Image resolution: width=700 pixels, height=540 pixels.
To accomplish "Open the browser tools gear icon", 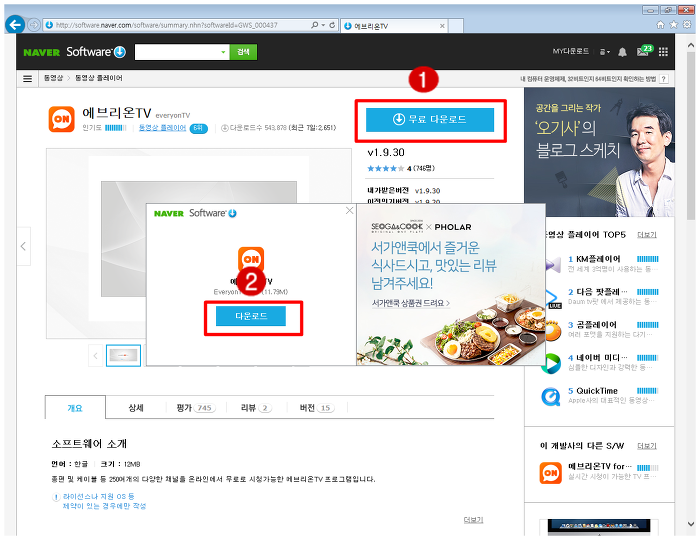I will [687, 25].
